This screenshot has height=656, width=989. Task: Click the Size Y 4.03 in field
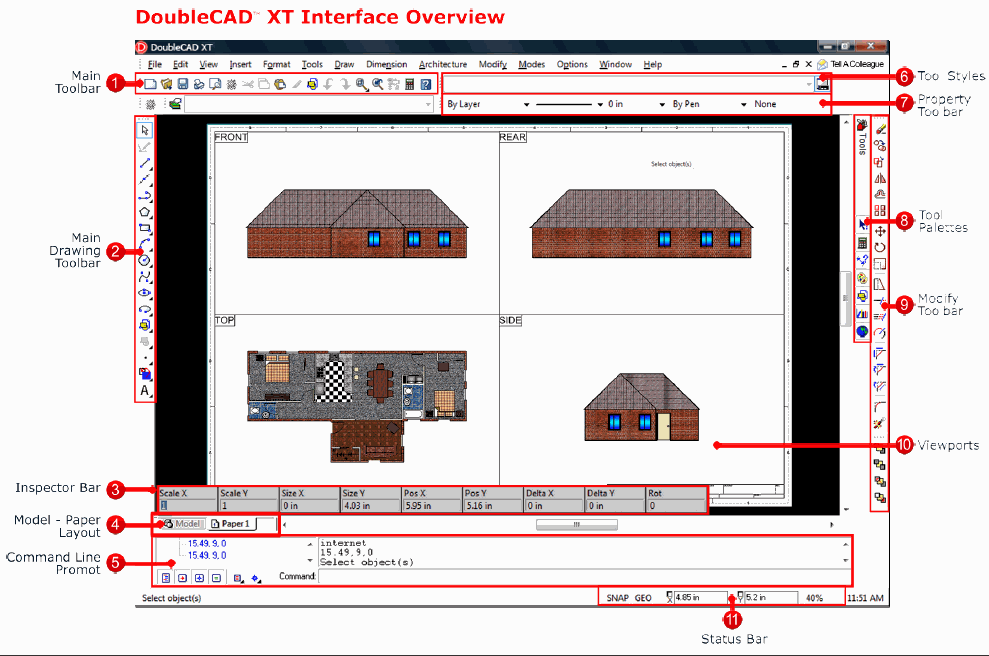coord(370,506)
